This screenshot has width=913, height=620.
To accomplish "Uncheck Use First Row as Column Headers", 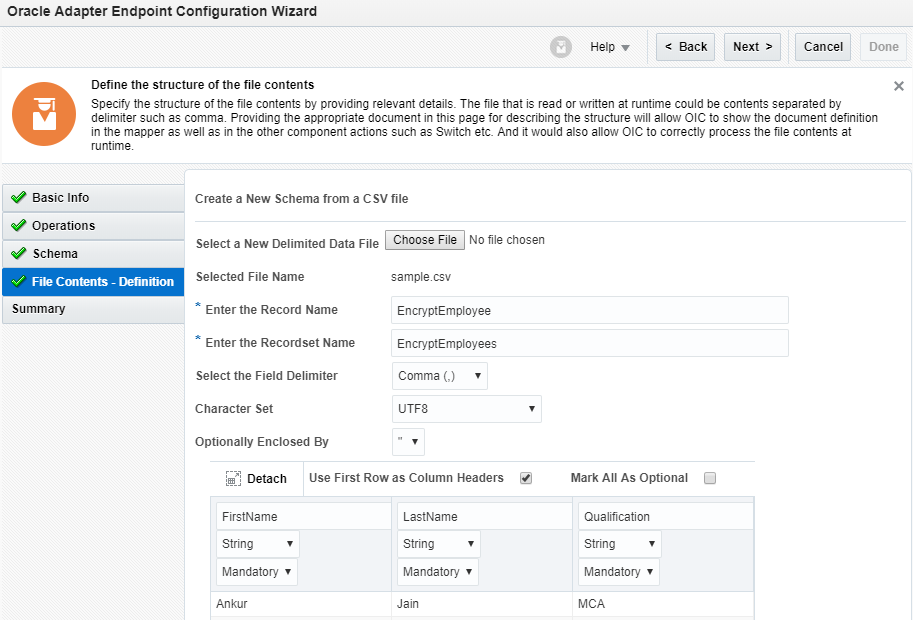I will coord(526,478).
